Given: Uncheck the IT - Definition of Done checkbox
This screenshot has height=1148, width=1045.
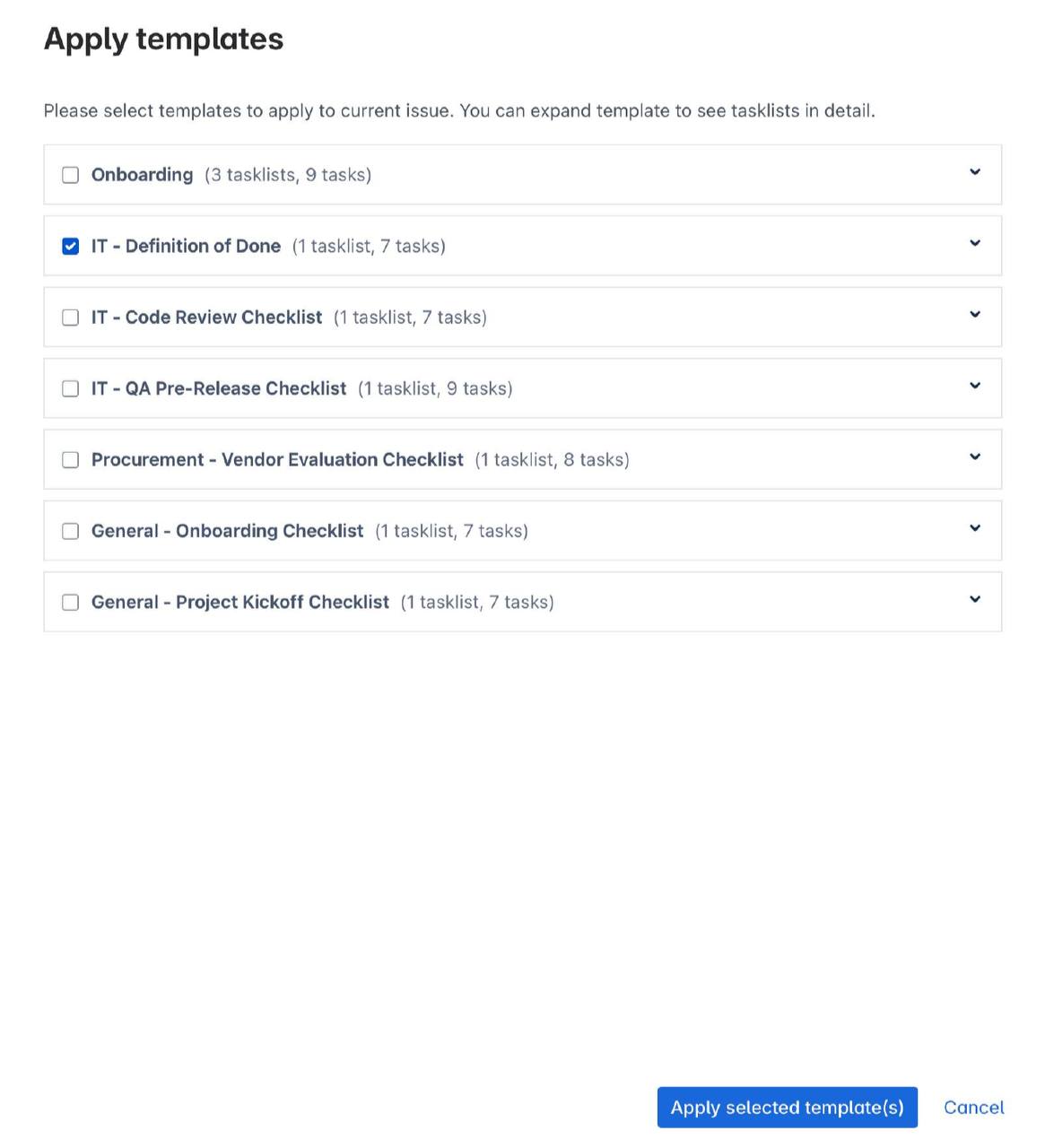Looking at the screenshot, I should (70, 246).
